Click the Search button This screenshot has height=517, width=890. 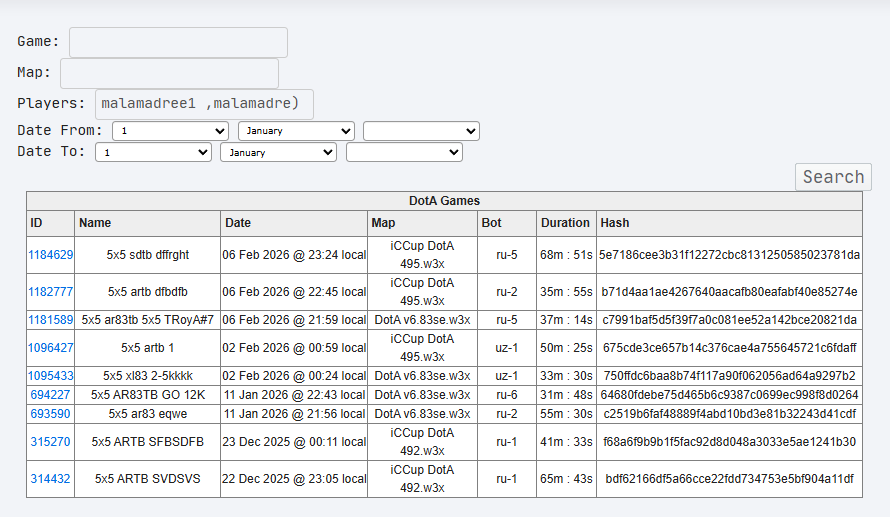(833, 177)
